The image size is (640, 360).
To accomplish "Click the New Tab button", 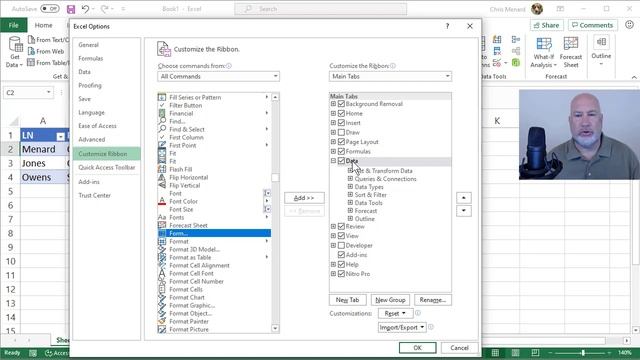I will pos(347,300).
